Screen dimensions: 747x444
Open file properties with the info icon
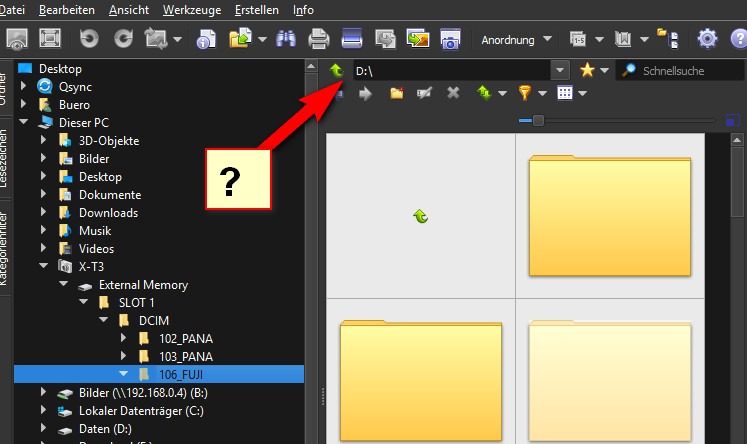point(206,39)
